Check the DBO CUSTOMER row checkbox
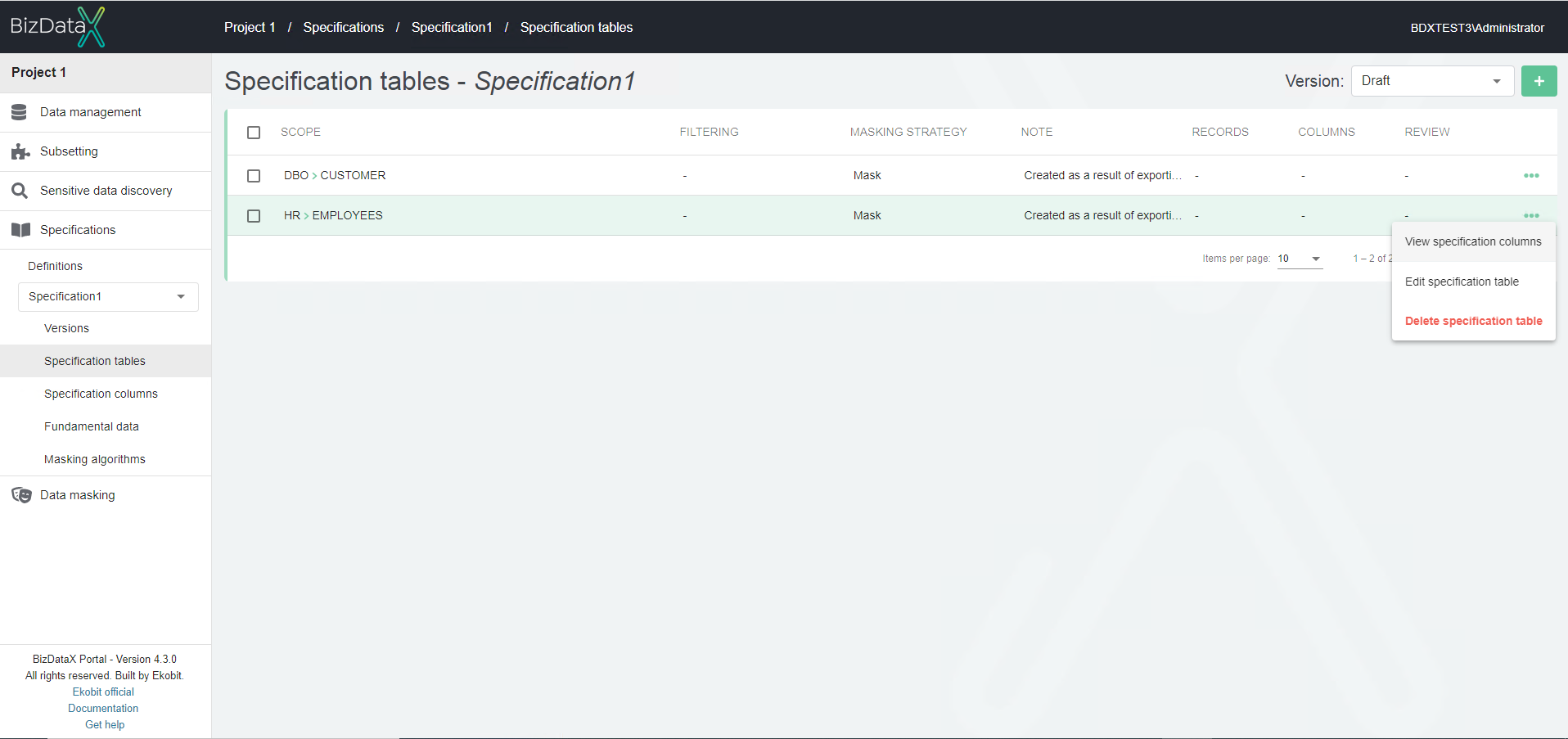Image resolution: width=1568 pixels, height=739 pixels. [x=254, y=176]
